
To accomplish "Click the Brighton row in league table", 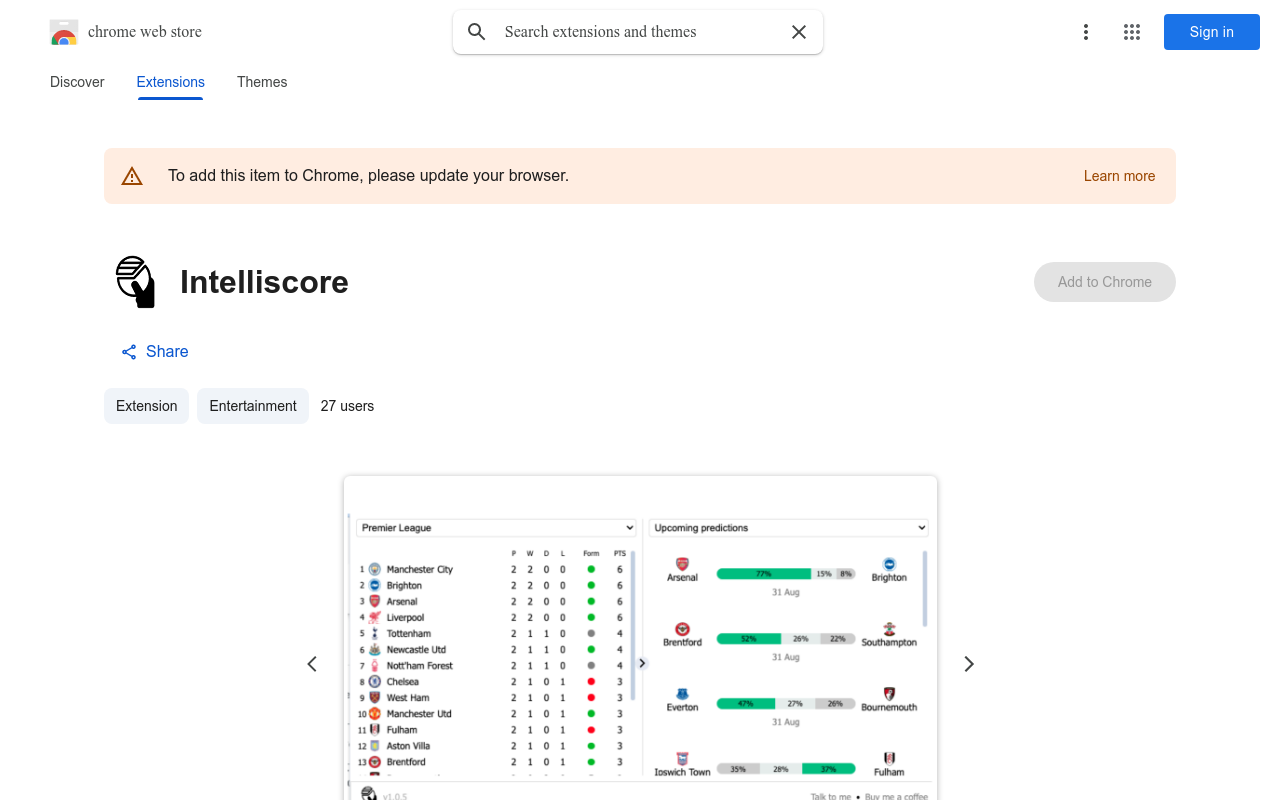I will [x=492, y=585].
